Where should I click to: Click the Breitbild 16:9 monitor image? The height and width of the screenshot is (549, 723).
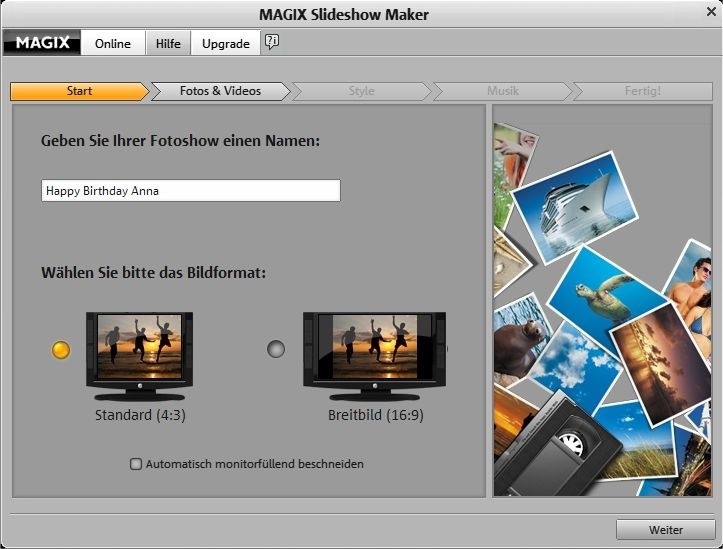click(x=374, y=356)
